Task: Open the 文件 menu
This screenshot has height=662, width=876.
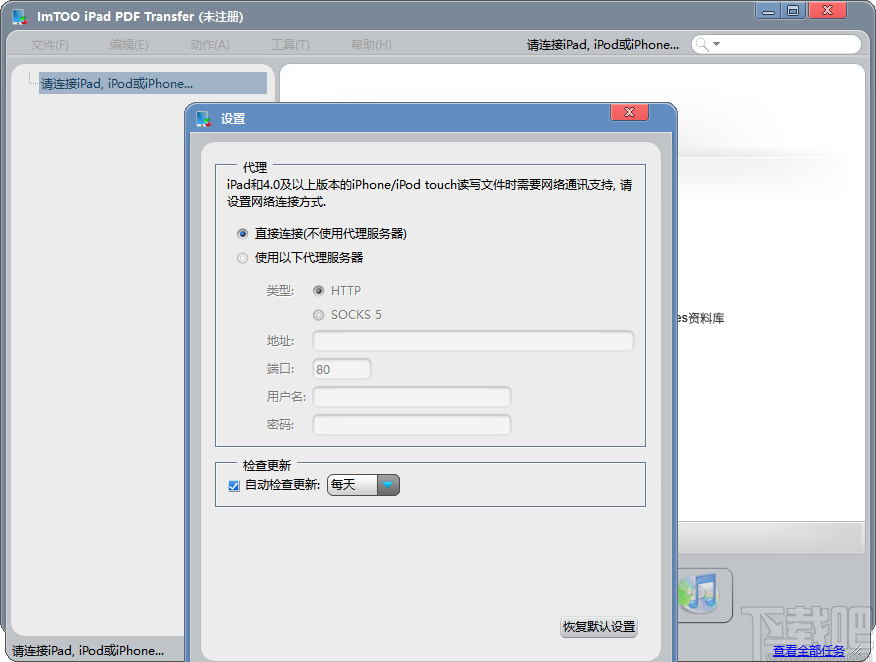Action: [50, 44]
